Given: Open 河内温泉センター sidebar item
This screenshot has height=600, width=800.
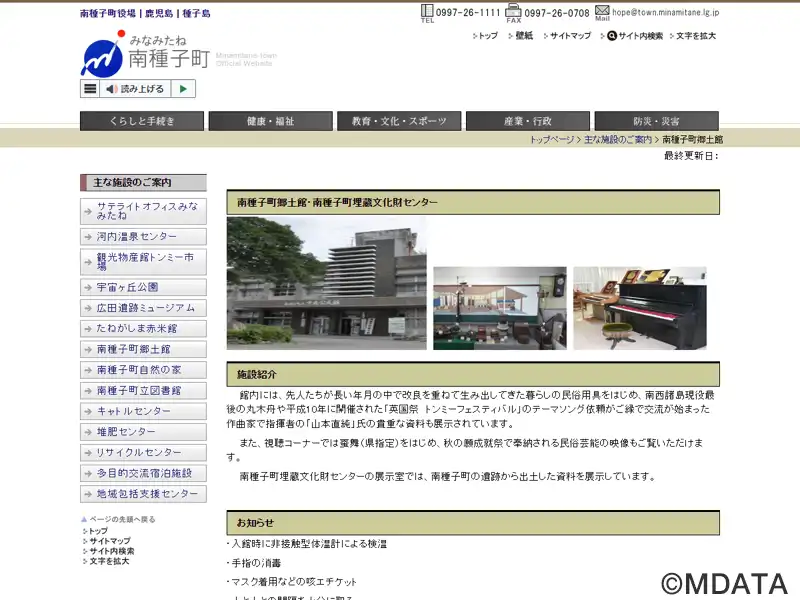Looking at the screenshot, I should tap(143, 237).
